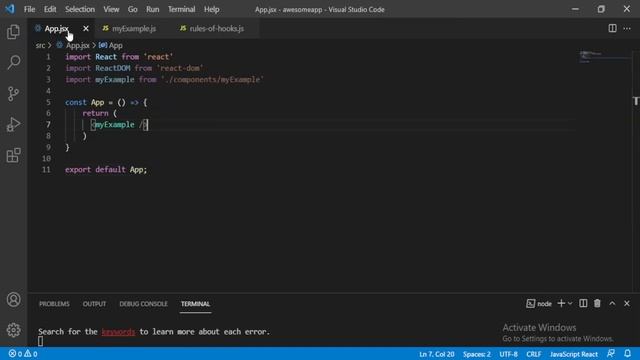640x360 pixels.
Task: Click the feedback icon in status bar
Action: pyautogui.click(x=611, y=353)
